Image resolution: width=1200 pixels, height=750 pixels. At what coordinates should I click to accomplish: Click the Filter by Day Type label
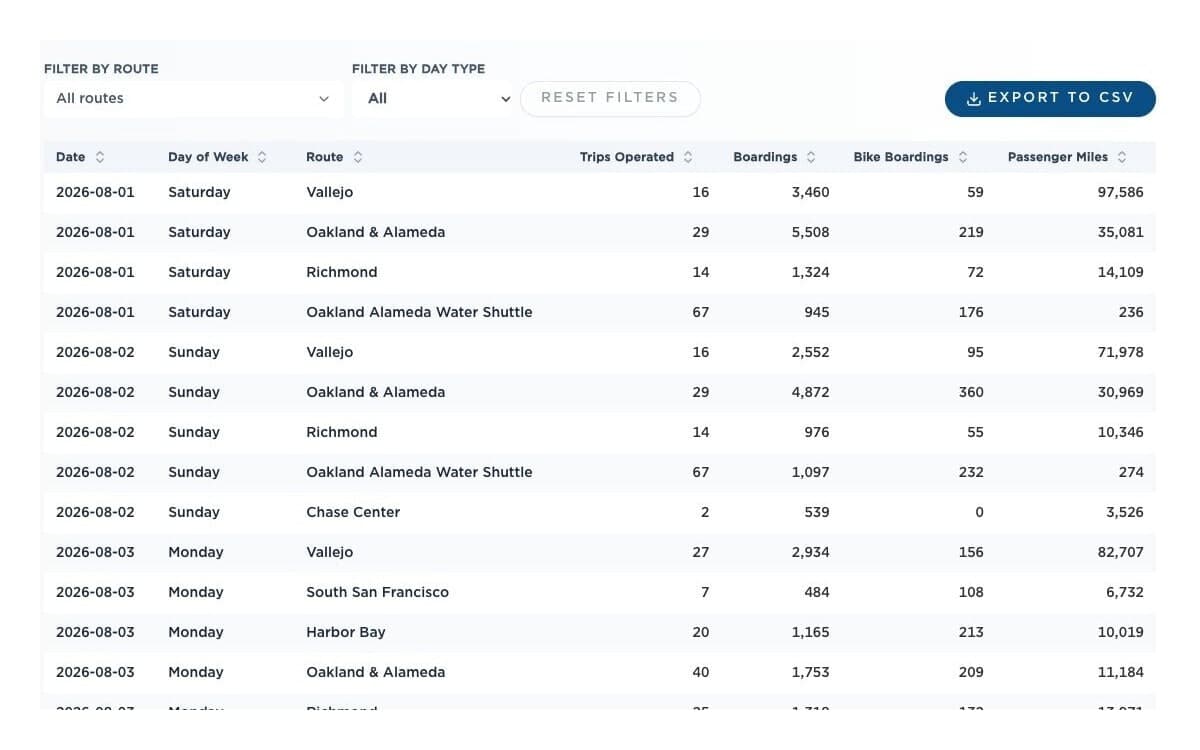click(418, 69)
